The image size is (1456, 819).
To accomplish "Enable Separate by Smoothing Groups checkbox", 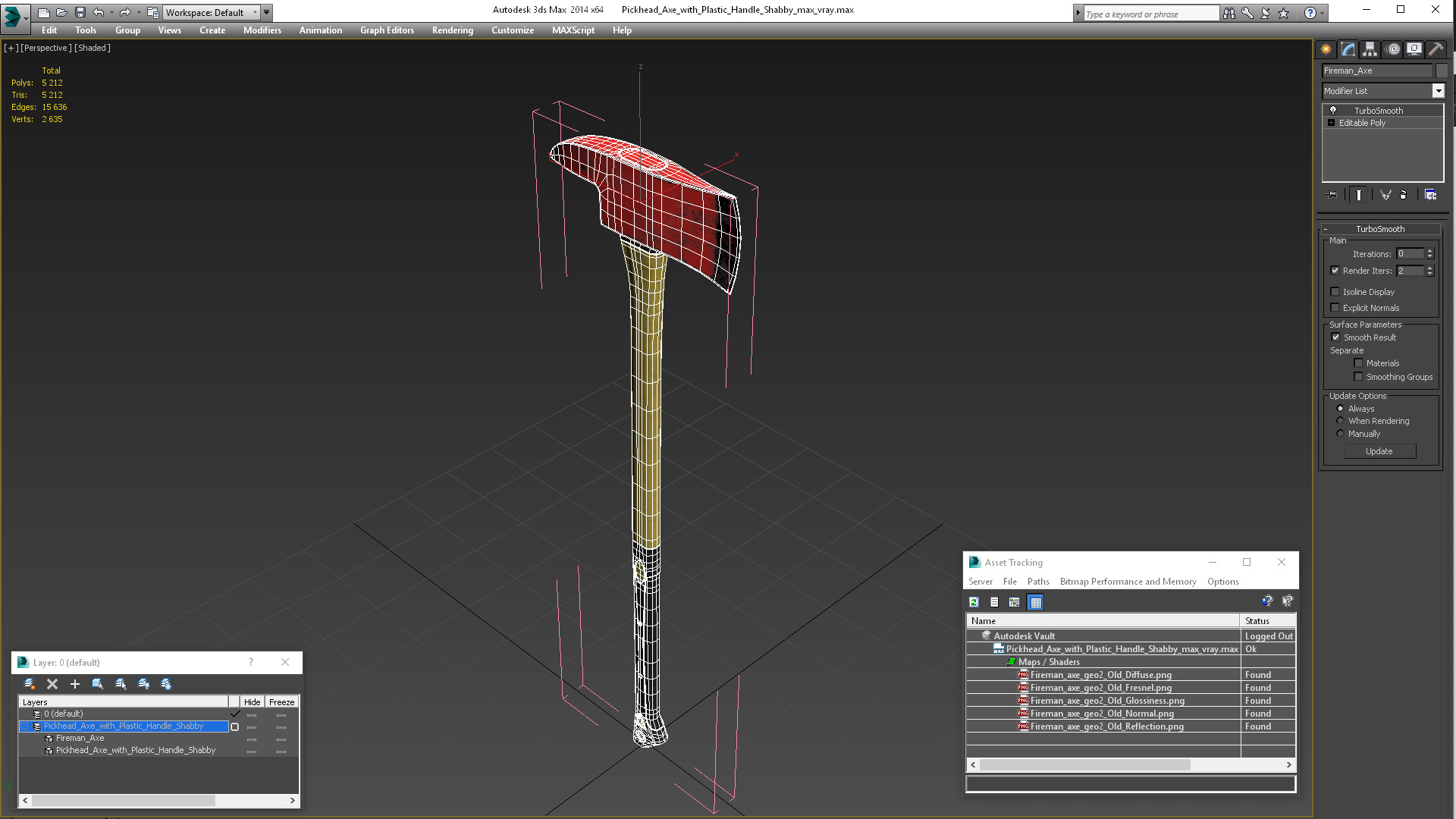I will pyautogui.click(x=1359, y=377).
